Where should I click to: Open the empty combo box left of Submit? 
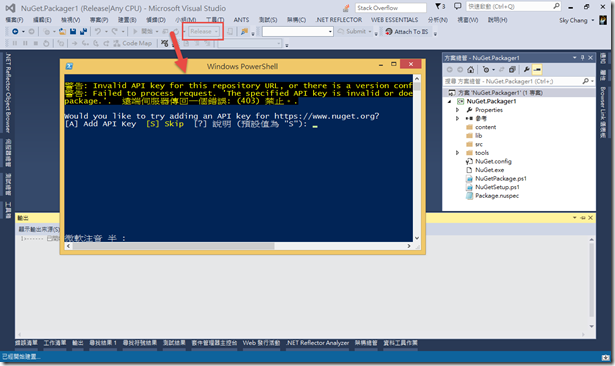coord(298,31)
